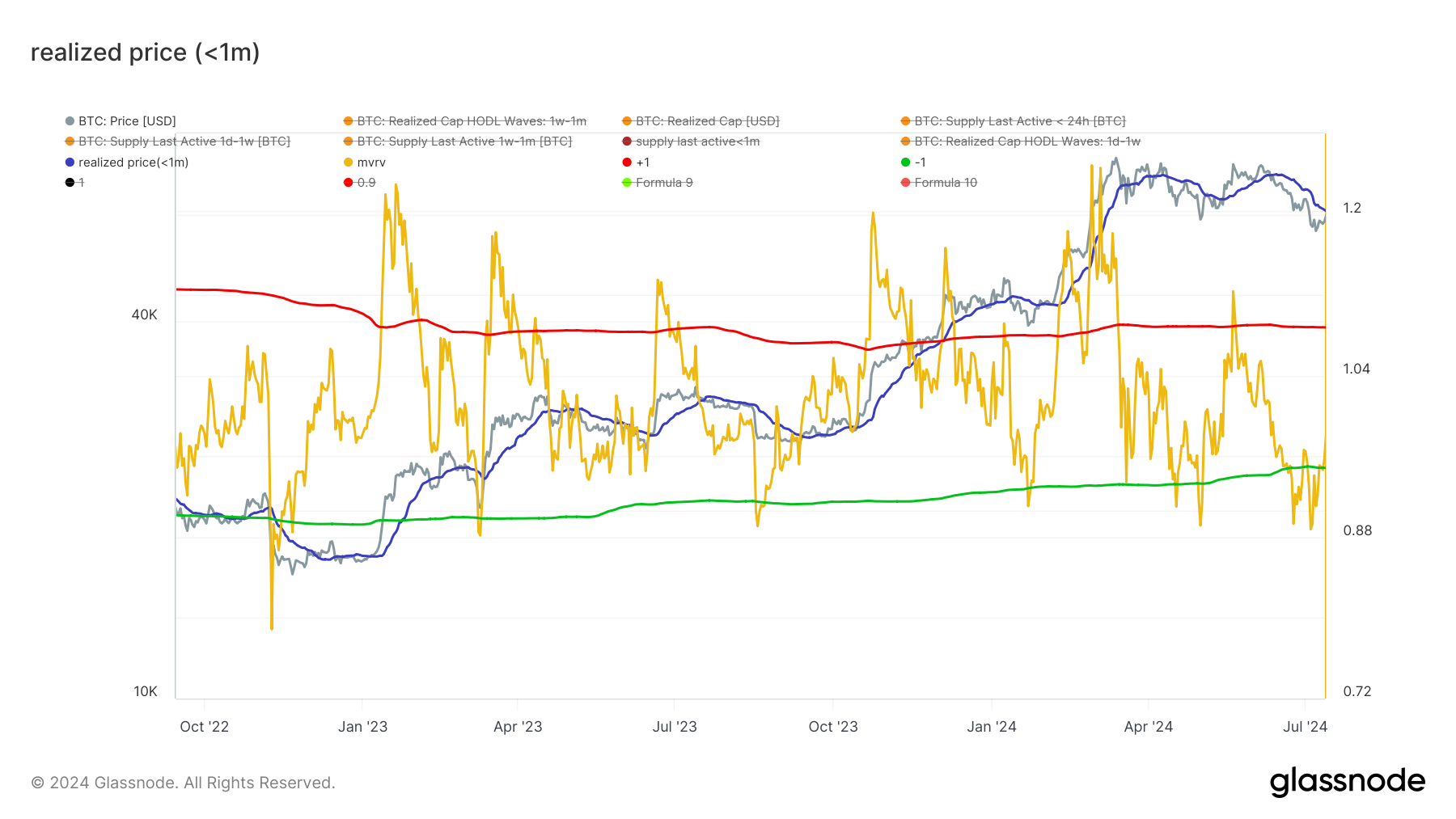This screenshot has height=819, width=1456.
Task: Click the red +1 legend dot
Action: pos(626,163)
